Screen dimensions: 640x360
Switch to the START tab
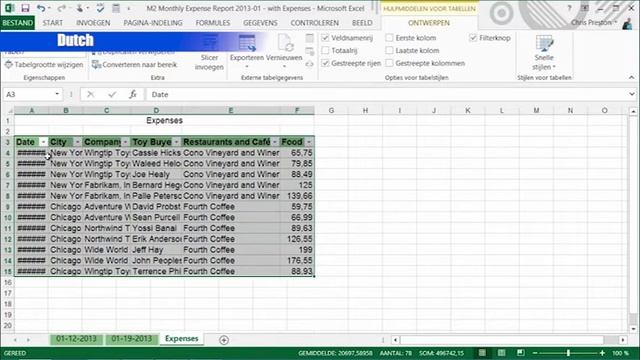point(53,23)
